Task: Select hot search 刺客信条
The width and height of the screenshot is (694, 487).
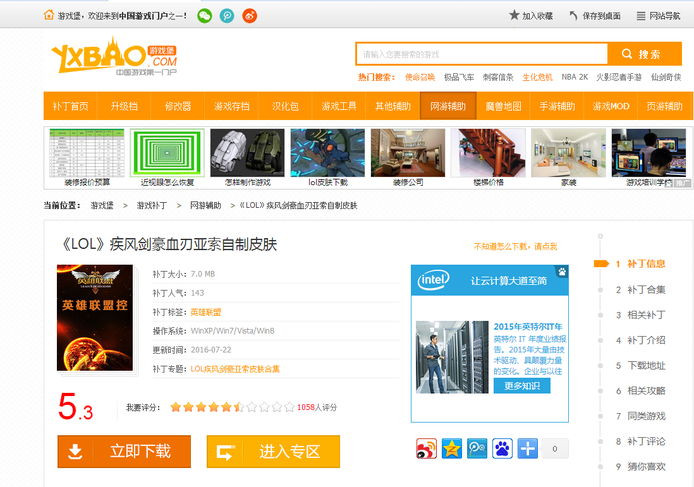Action: coord(498,77)
